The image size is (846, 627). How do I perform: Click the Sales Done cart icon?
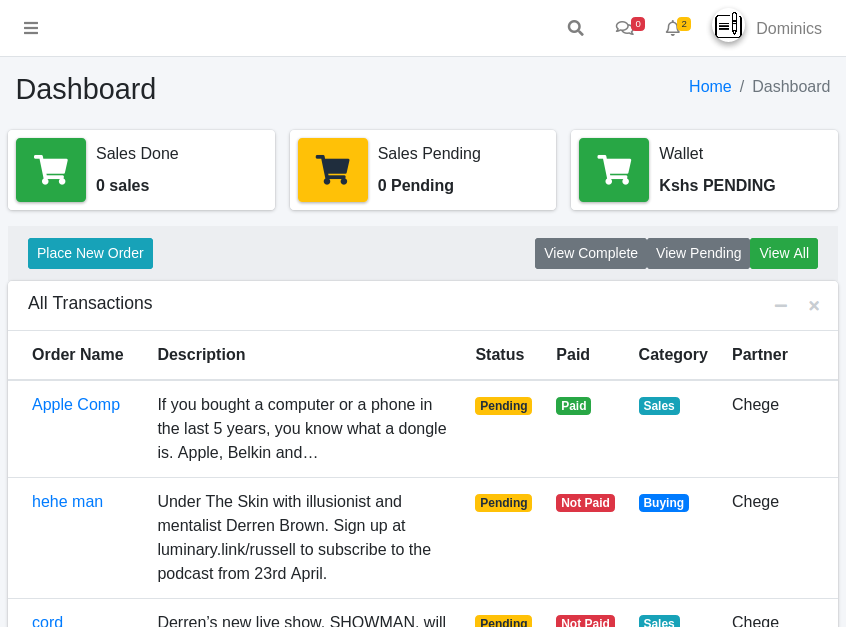click(51, 170)
